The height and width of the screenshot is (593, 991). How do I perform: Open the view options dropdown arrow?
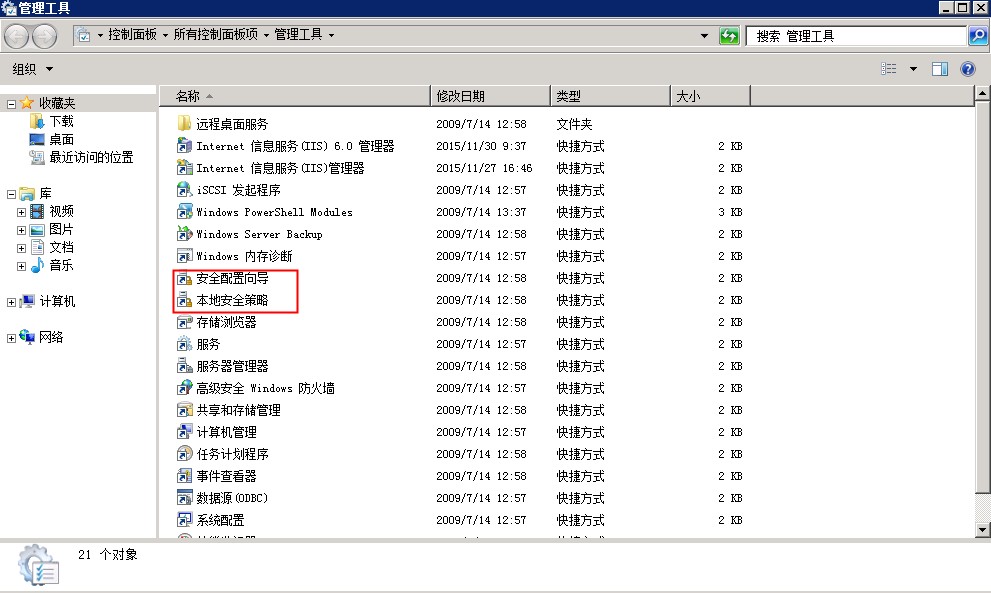tap(913, 69)
